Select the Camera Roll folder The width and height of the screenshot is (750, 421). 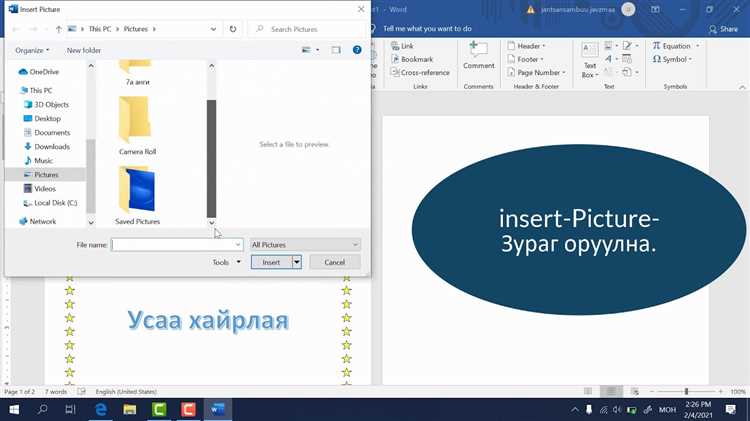(x=137, y=125)
